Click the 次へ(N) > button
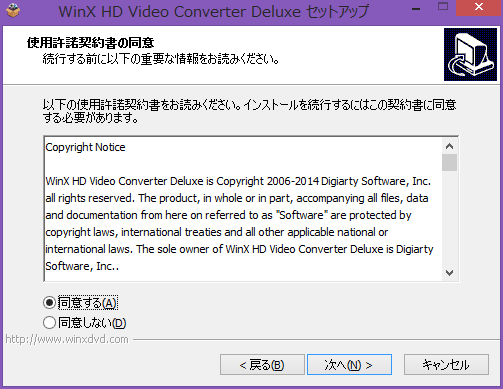This screenshot has width=503, height=389. pos(349,365)
